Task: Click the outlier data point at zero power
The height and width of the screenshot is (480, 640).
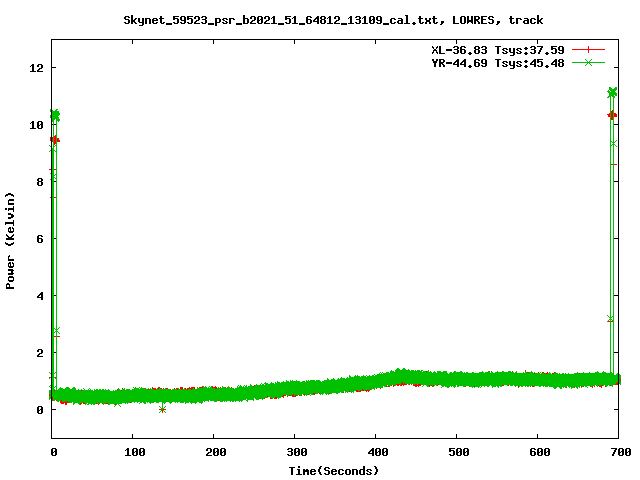Action: click(x=162, y=409)
